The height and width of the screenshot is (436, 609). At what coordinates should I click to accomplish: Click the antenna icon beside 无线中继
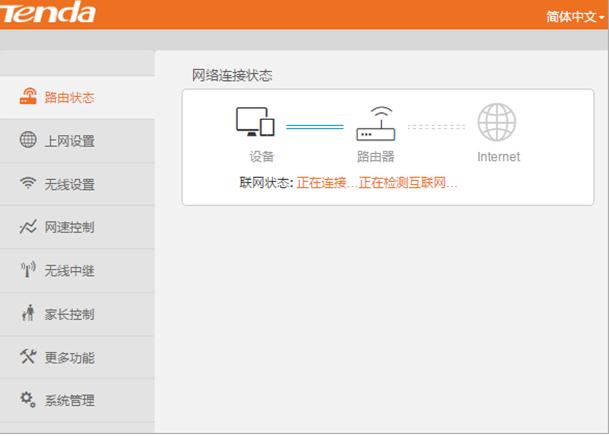(x=28, y=269)
